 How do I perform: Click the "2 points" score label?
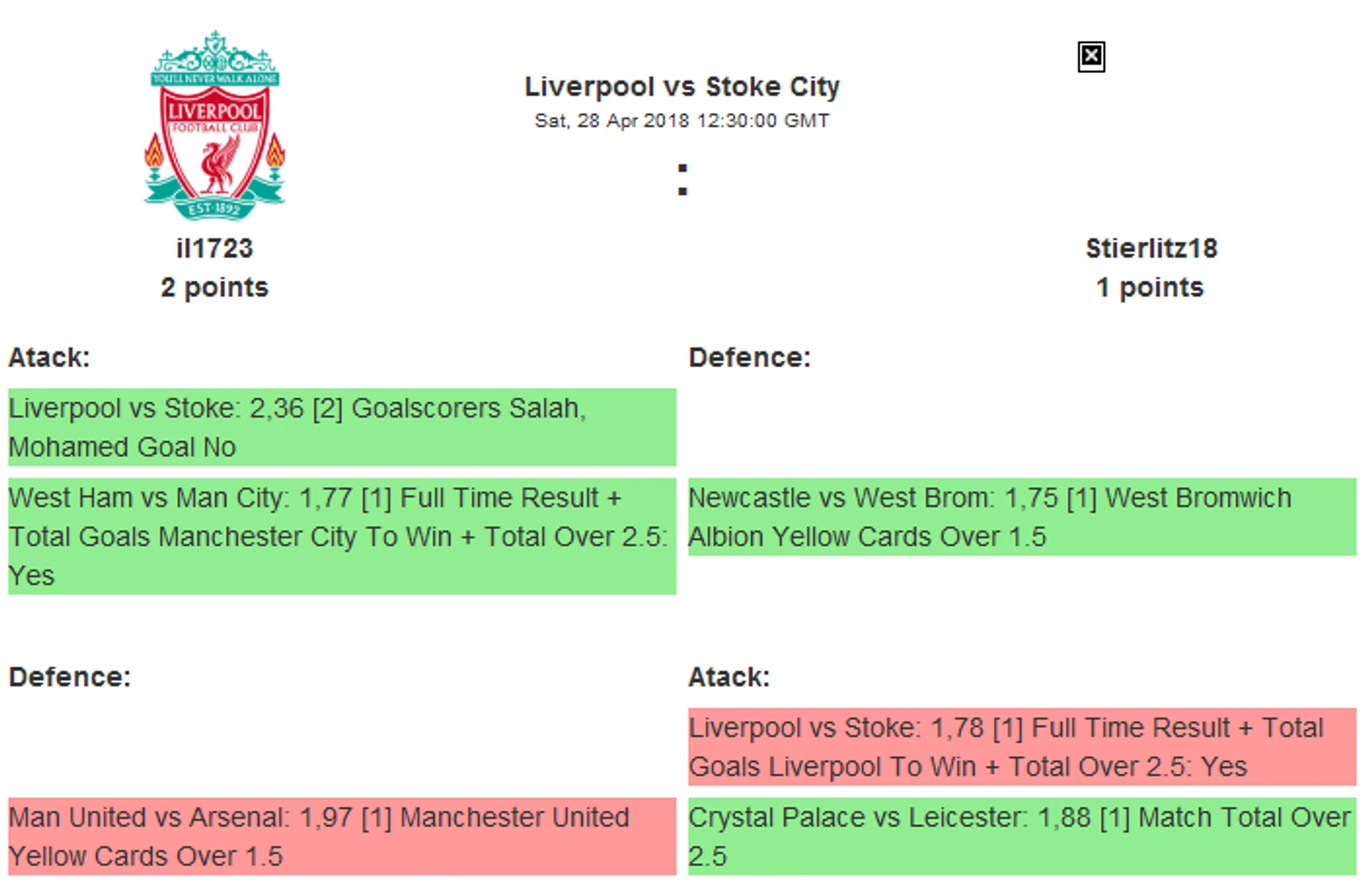coord(215,288)
